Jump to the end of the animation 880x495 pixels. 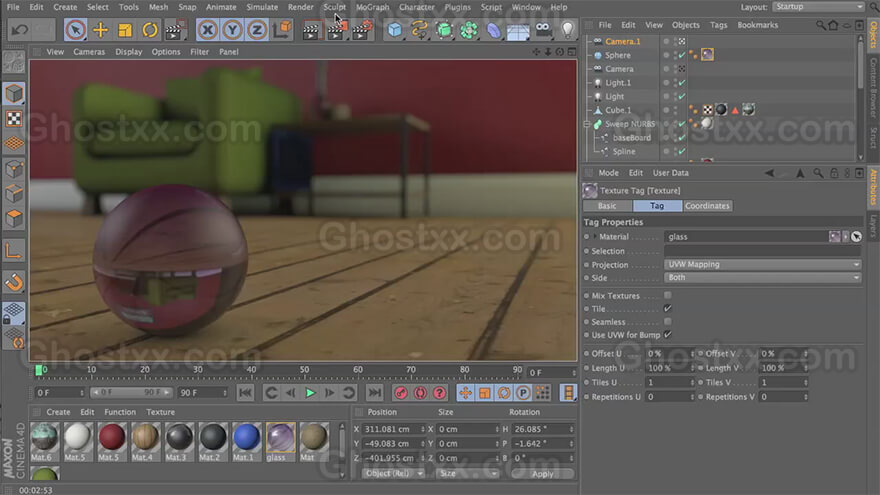(374, 393)
